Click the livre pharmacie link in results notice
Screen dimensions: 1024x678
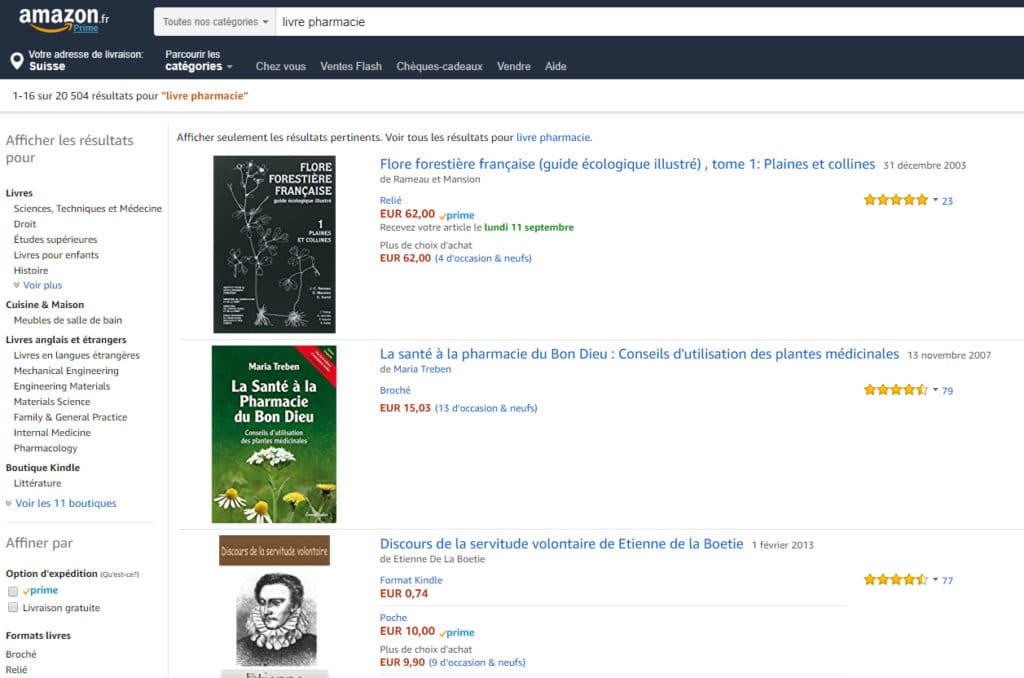[x=553, y=137]
